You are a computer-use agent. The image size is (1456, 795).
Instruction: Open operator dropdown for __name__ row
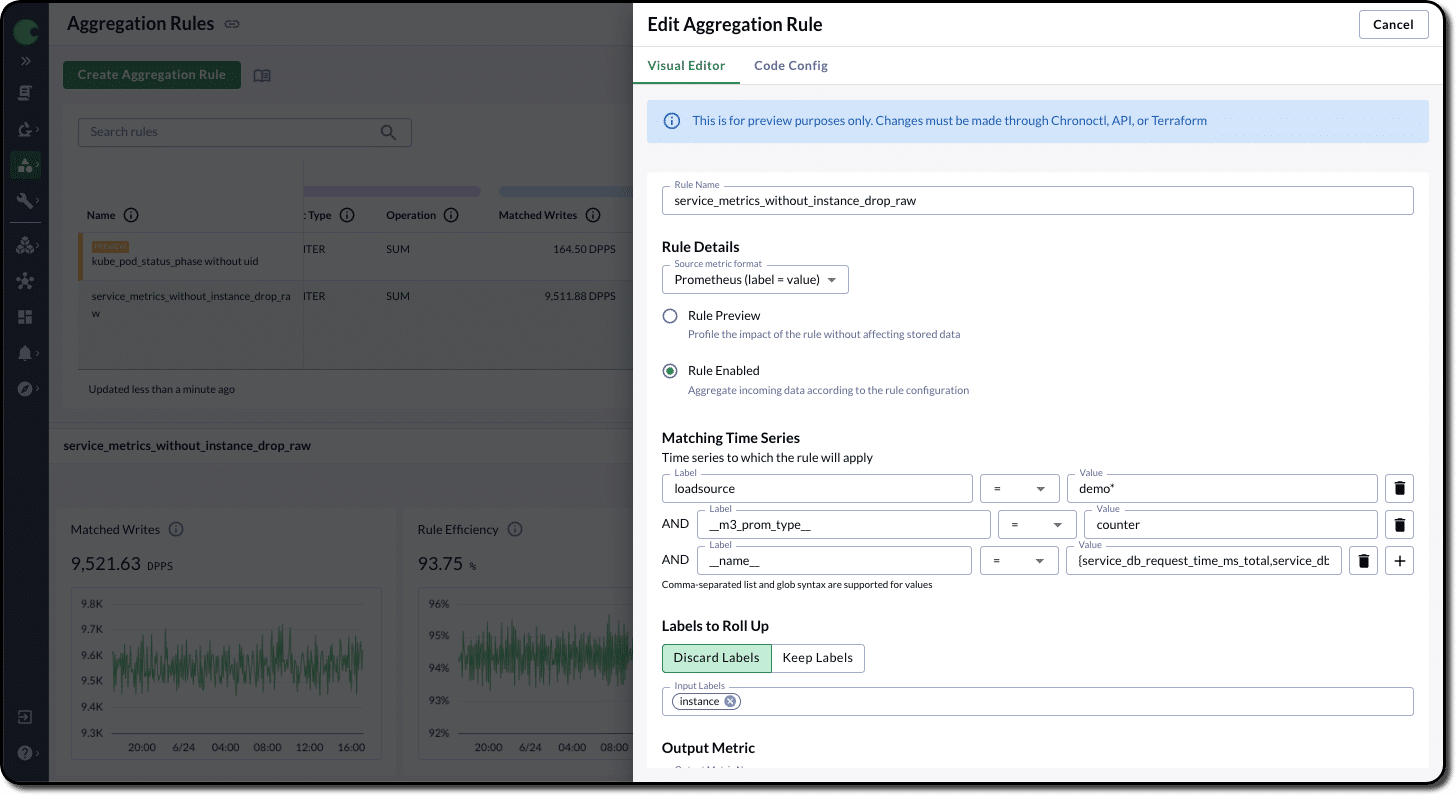(1018, 561)
